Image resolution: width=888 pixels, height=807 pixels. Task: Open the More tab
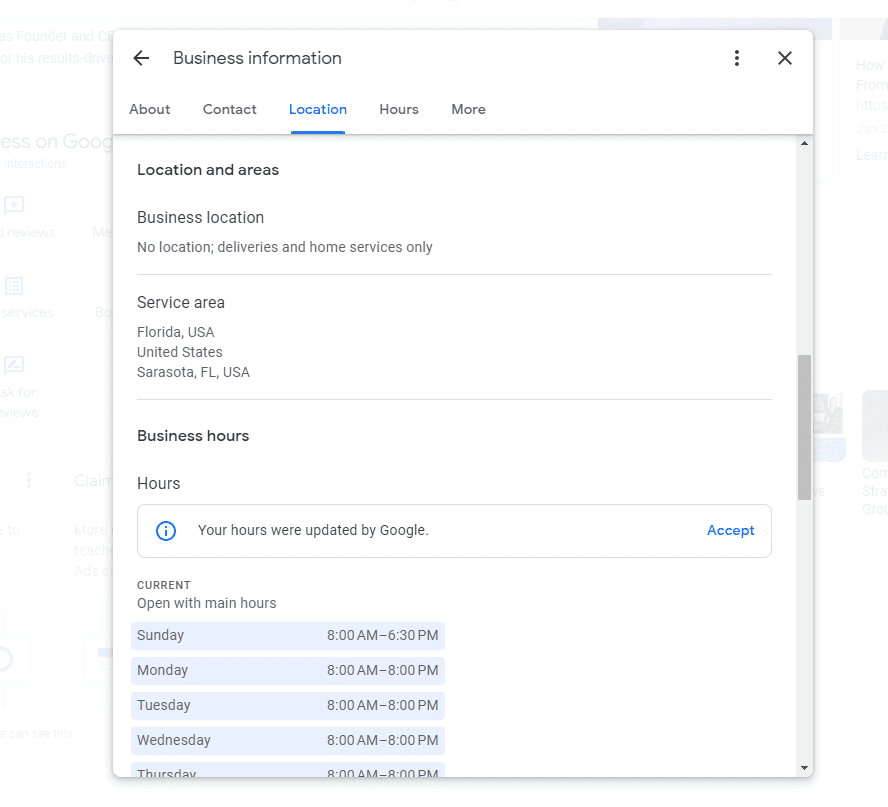[468, 109]
